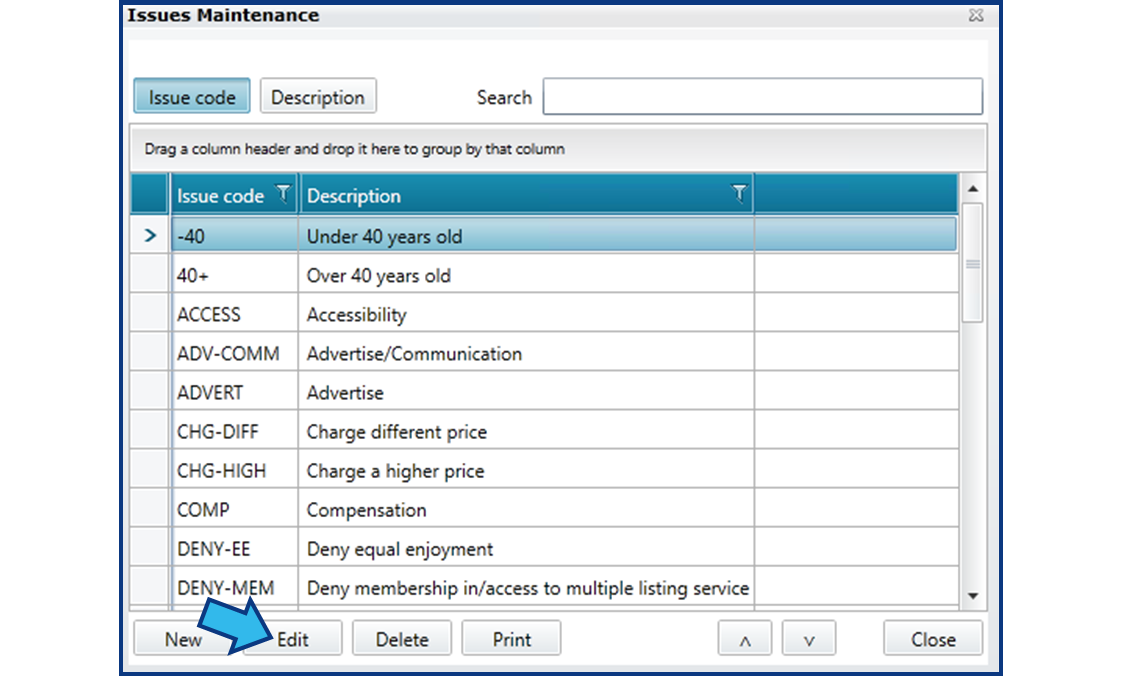Click the Close button at bottom

(933, 638)
